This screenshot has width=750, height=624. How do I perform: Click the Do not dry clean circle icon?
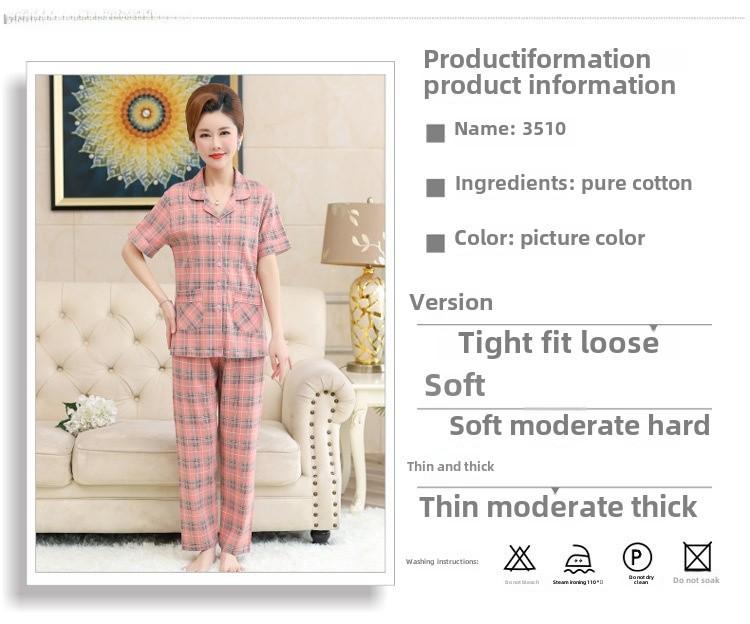click(x=637, y=557)
